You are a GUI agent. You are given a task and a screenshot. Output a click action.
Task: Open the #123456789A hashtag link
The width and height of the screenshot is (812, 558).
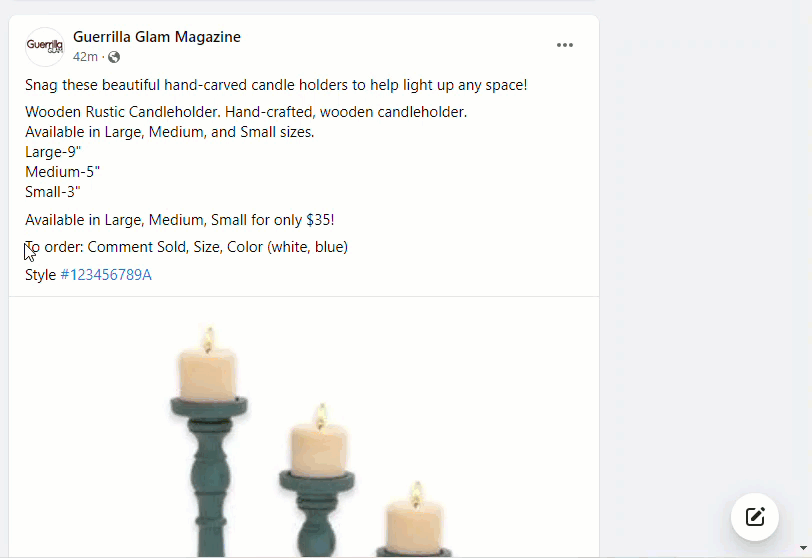pos(106,275)
